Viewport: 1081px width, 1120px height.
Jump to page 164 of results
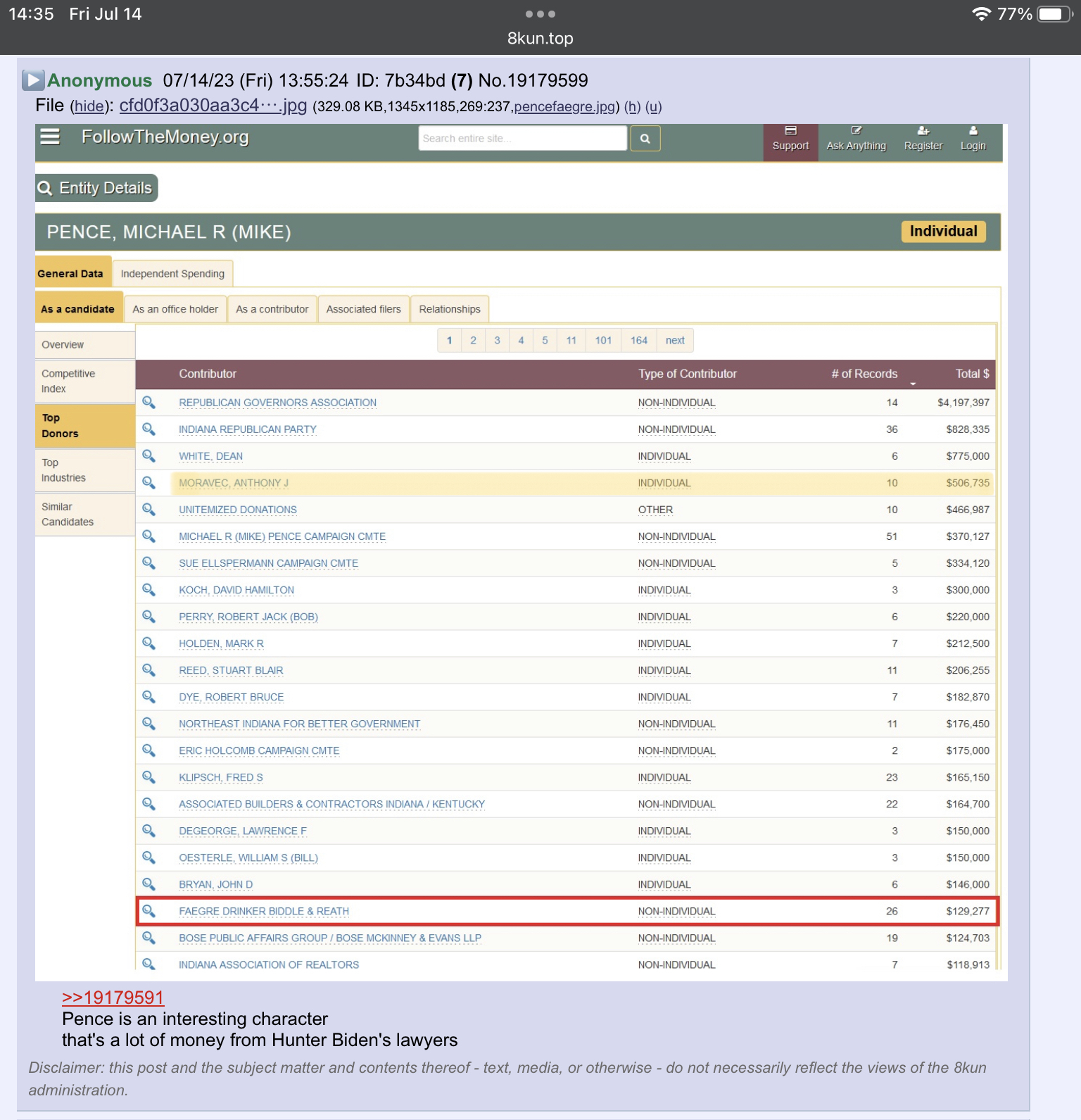639,340
